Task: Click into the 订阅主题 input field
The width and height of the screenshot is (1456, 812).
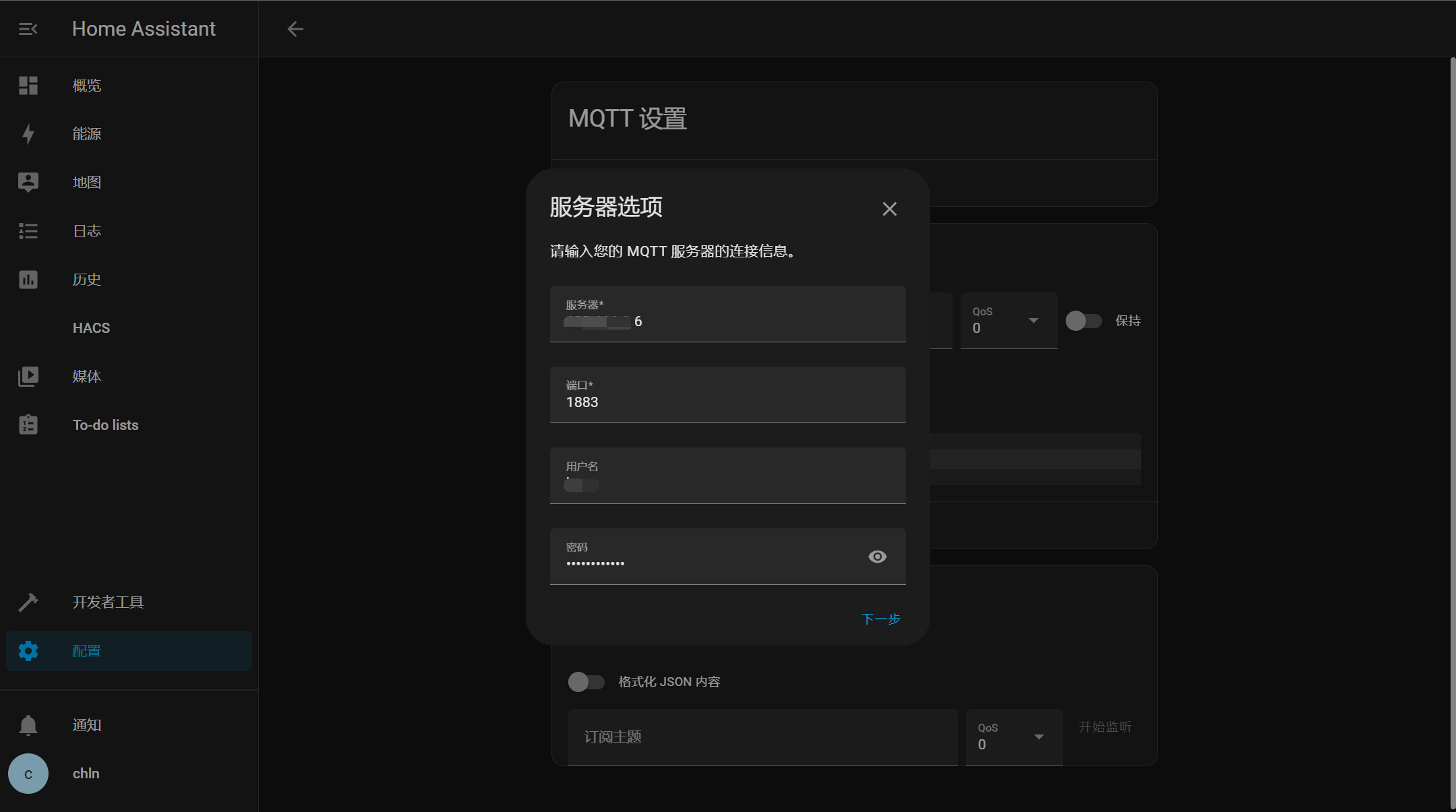Action: (762, 737)
